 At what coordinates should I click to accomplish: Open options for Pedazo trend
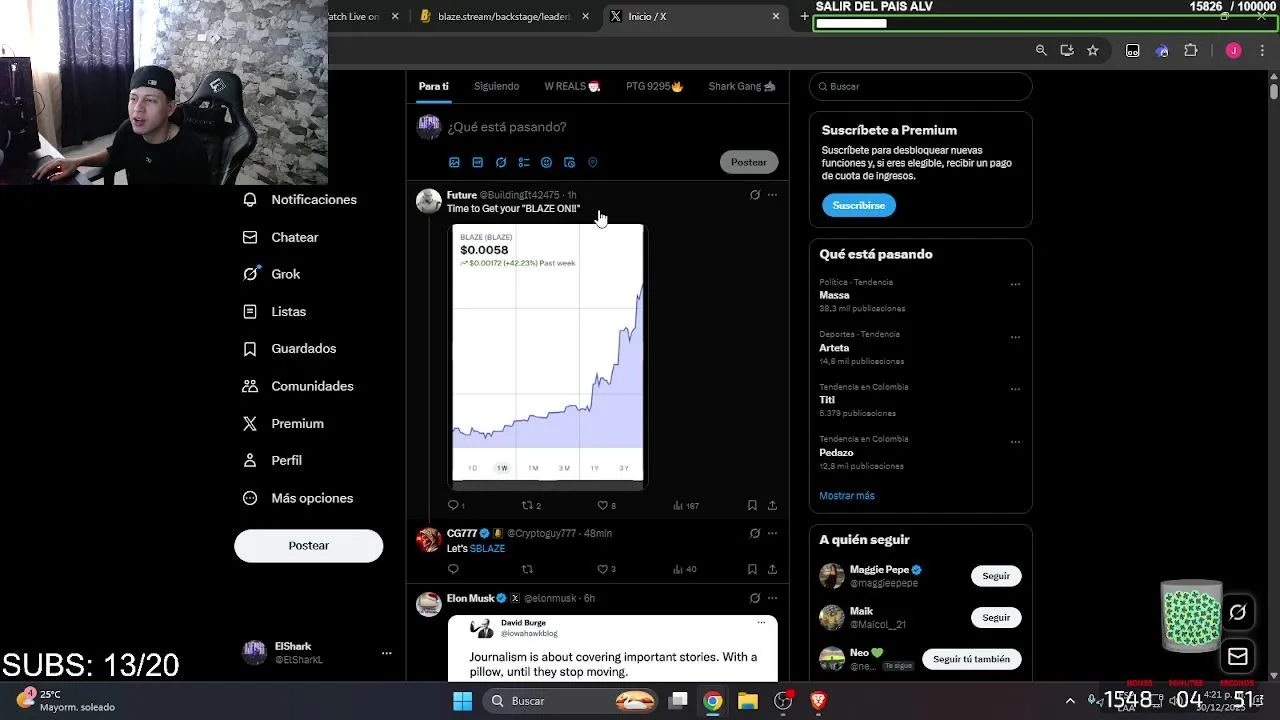pyautogui.click(x=1015, y=442)
